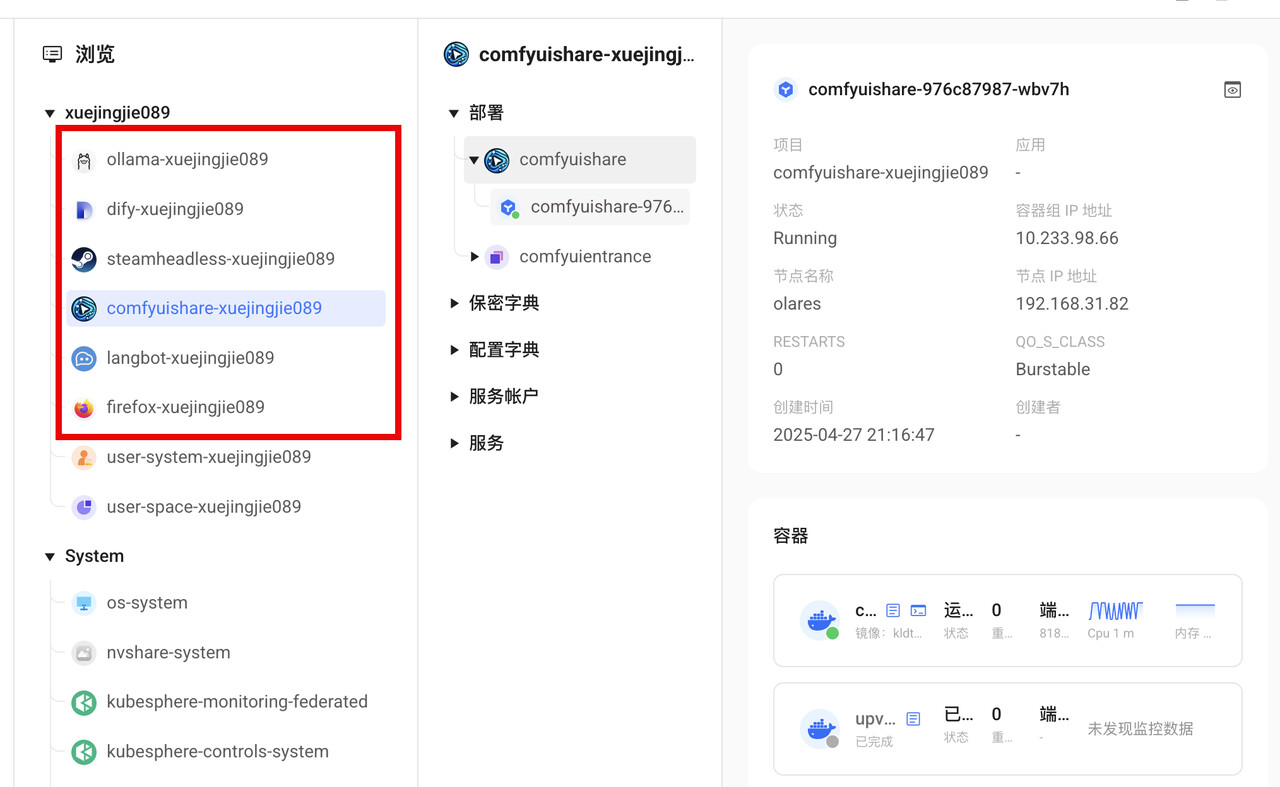Click the user-space pie icon
The height and width of the screenshot is (787, 1280).
tap(84, 507)
